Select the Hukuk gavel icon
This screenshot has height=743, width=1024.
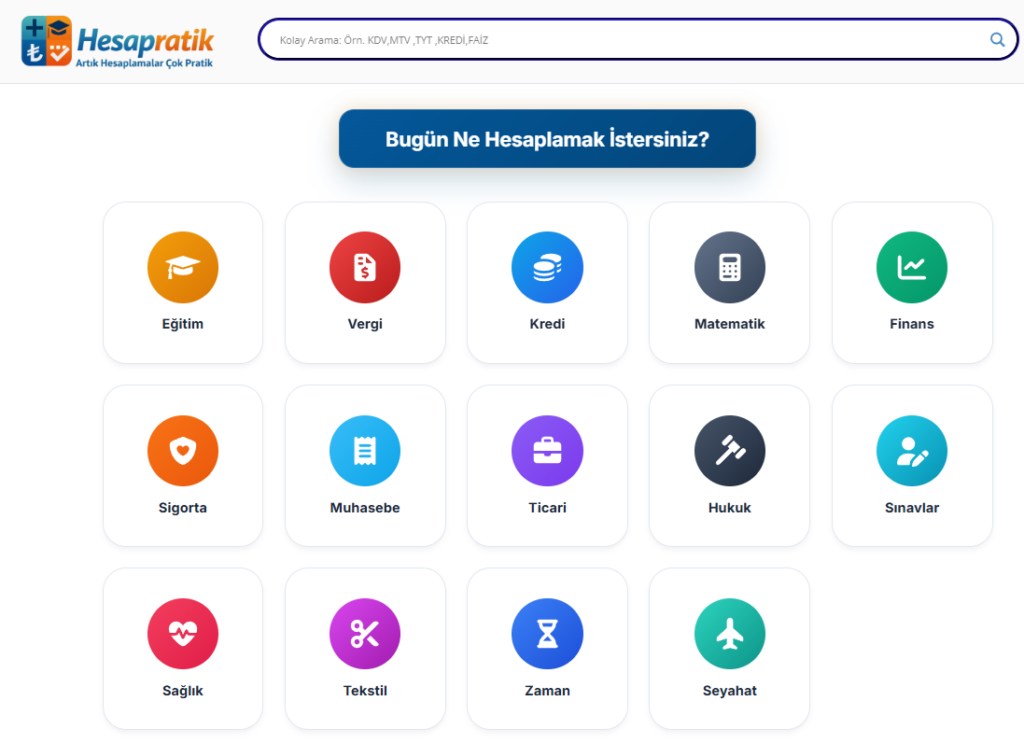(729, 451)
